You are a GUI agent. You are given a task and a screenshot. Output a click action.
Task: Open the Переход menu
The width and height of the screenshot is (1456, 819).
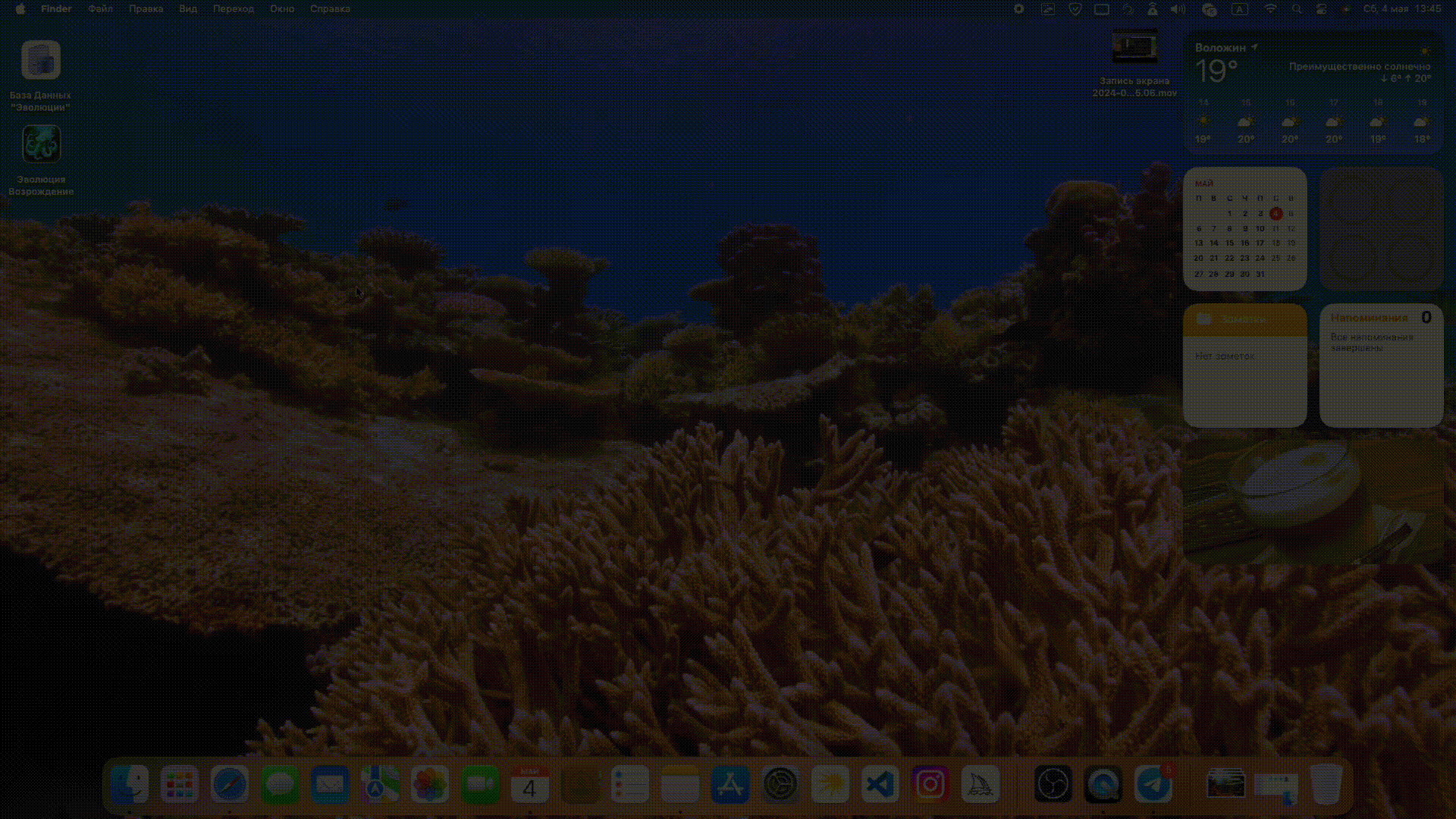pos(234,9)
